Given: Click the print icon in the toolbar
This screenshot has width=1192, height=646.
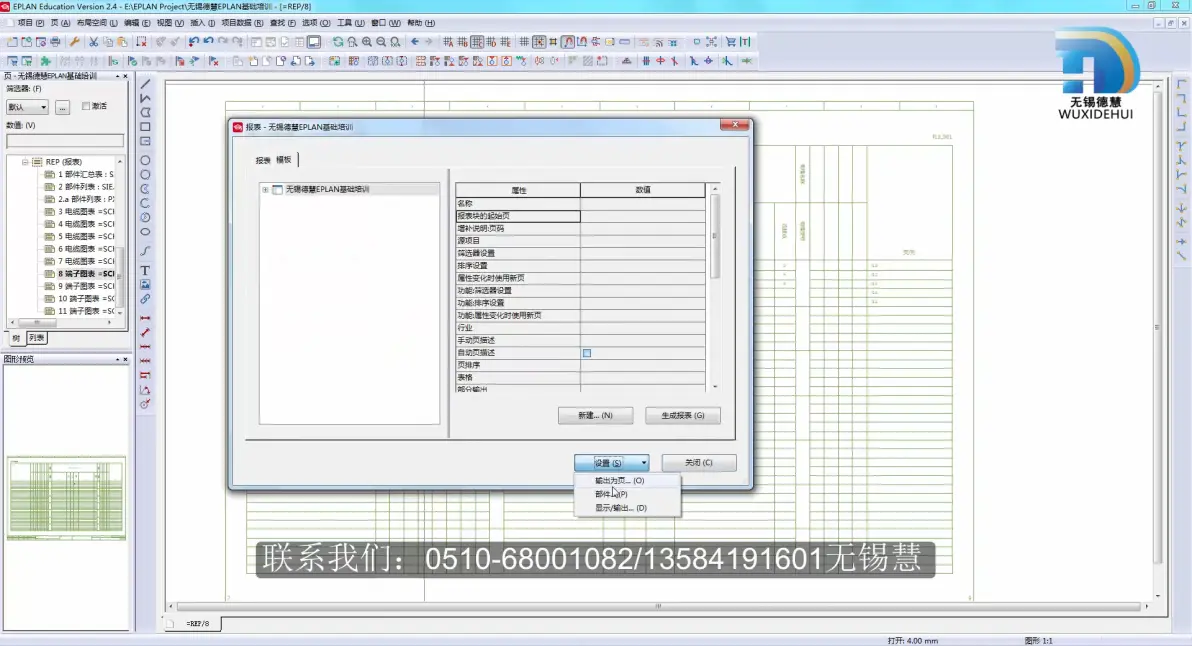Looking at the screenshot, I should 55,42.
